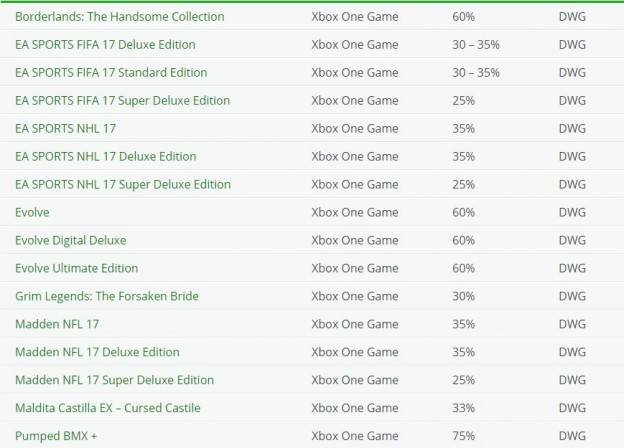Open EA SPORTS FIFA 17 Deluxe Edition link
Screen dimensions: 624x448
click(105, 45)
